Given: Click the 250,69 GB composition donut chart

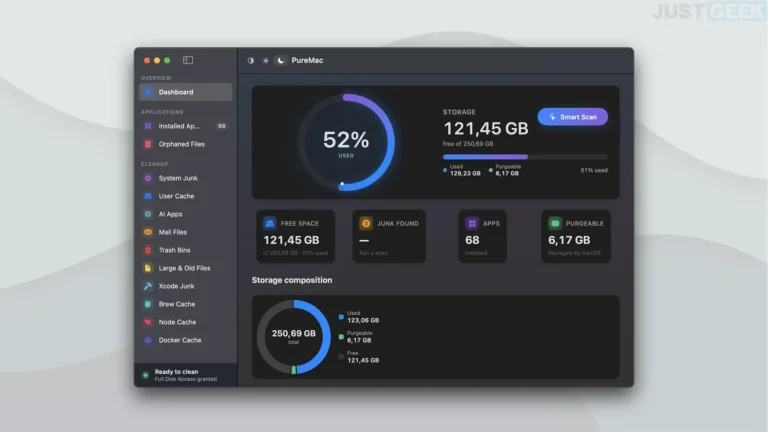Looking at the screenshot, I should coord(293,337).
